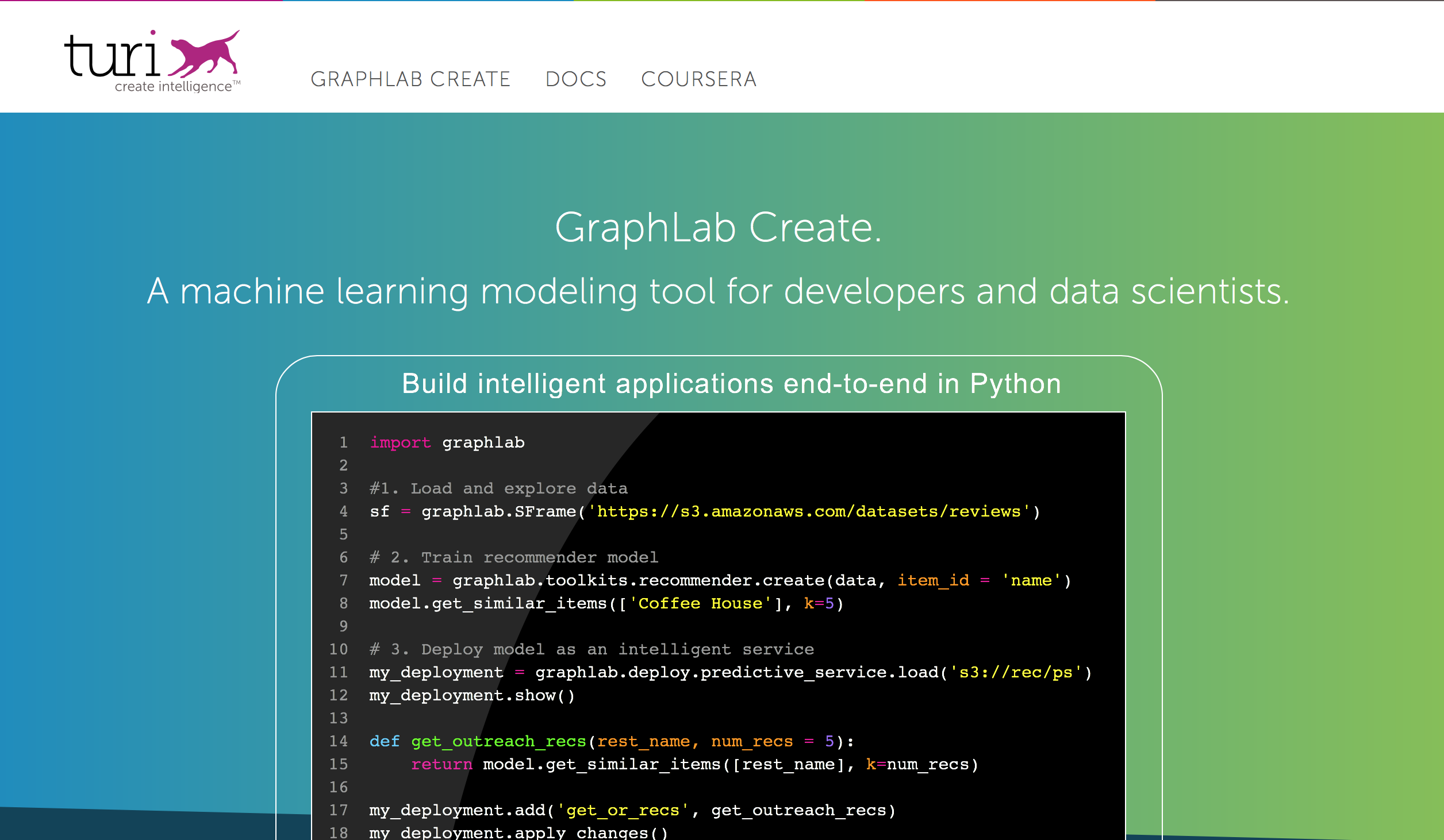Click line number 17 in code gutter

pyautogui.click(x=339, y=810)
